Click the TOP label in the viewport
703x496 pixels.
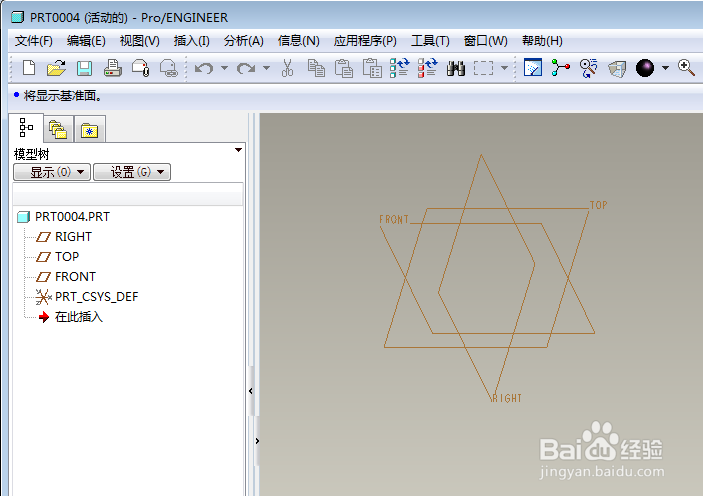598,205
